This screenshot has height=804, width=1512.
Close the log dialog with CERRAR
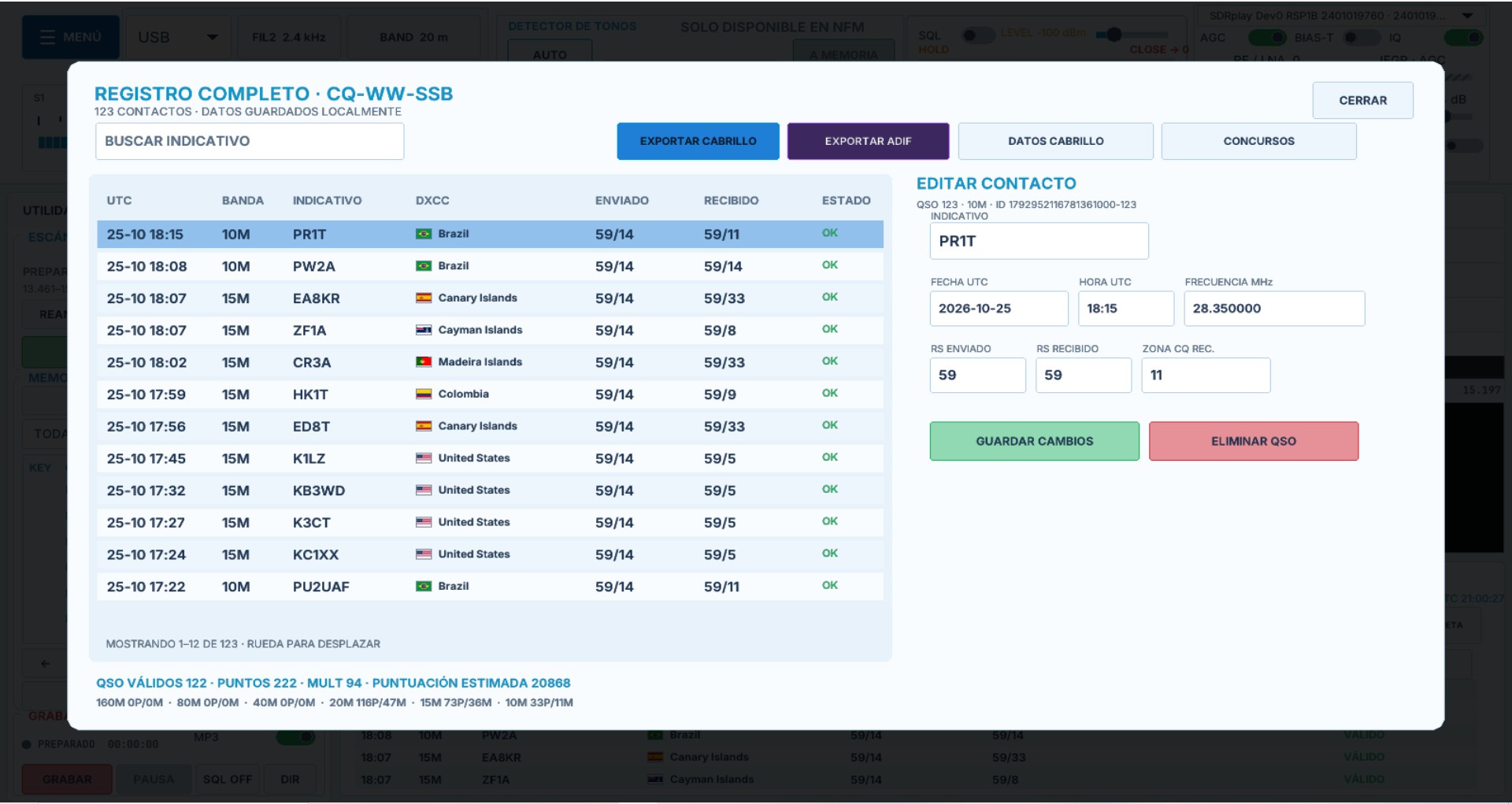pyautogui.click(x=1362, y=101)
